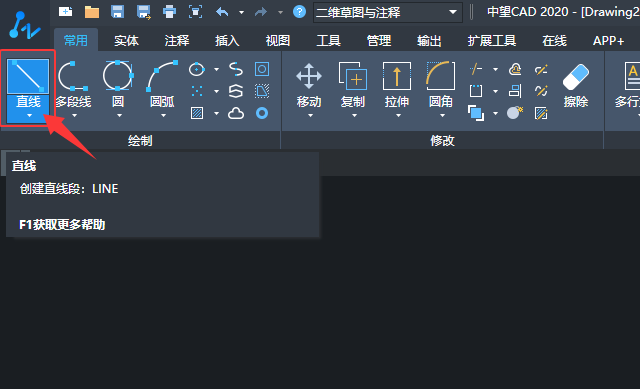
Task: Expand the 圆弧 arc dropdown arrow
Action: pos(163,116)
